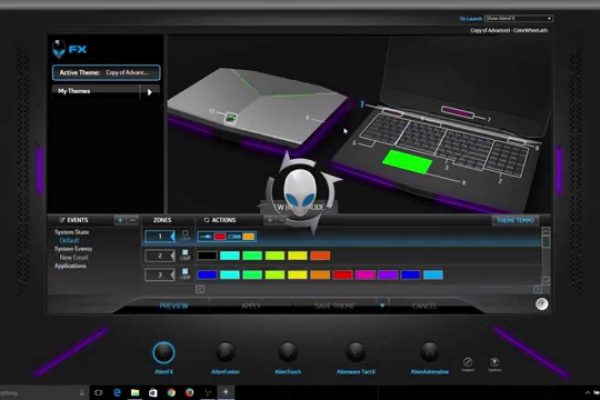Screen dimensions: 600x400
Task: Select the Default system state event
Action: click(69, 240)
